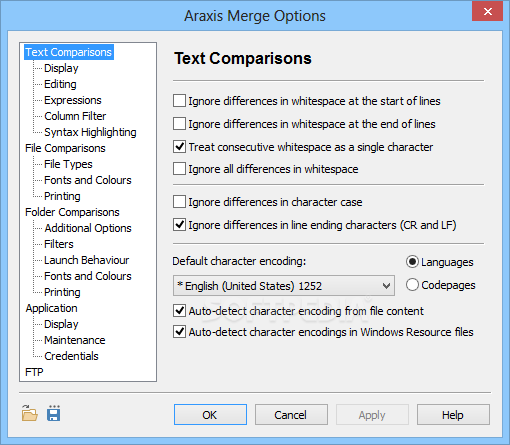Open the Launch Behaviour page
The width and height of the screenshot is (510, 445).
87,260
